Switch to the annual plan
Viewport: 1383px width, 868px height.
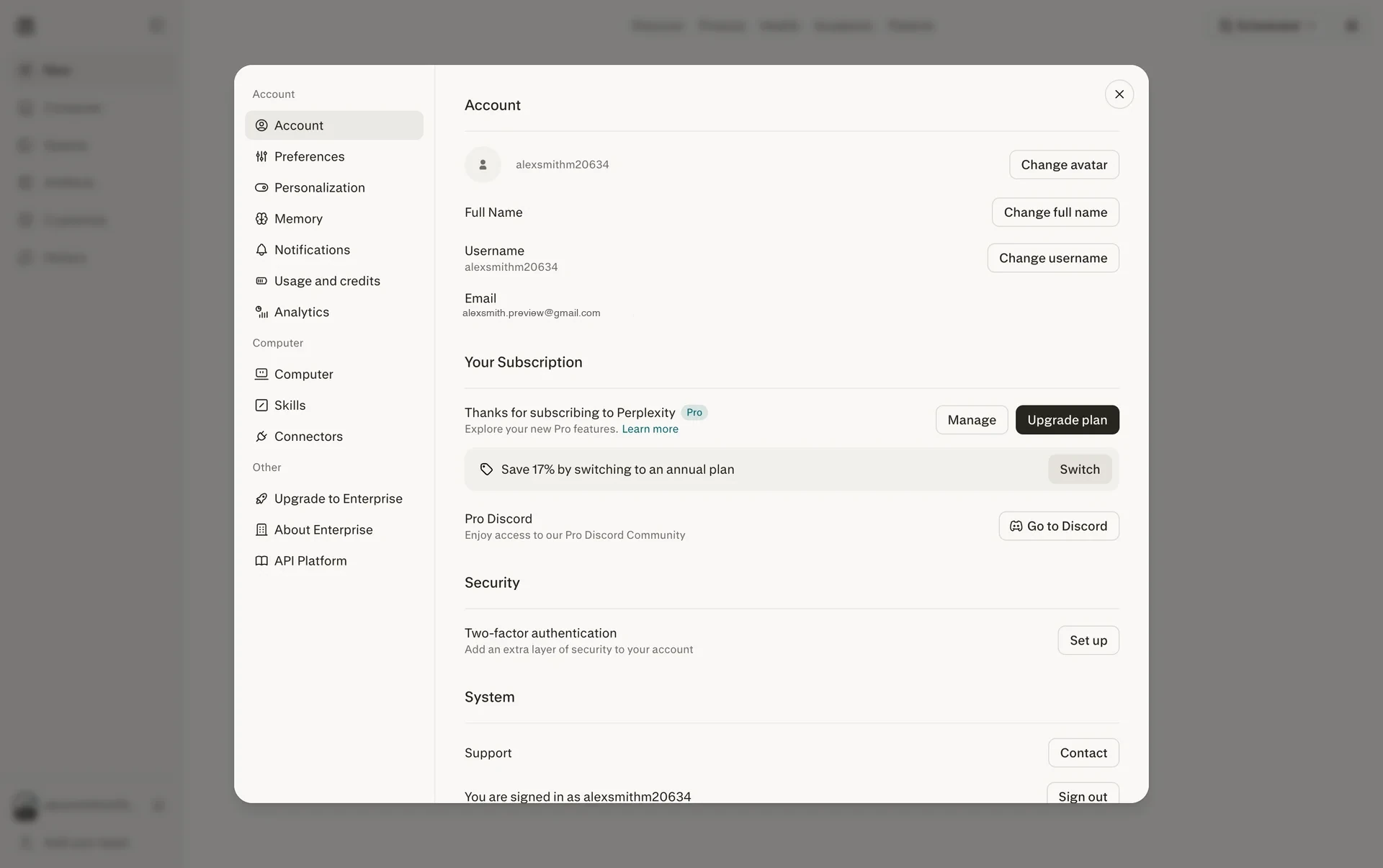pos(1079,469)
